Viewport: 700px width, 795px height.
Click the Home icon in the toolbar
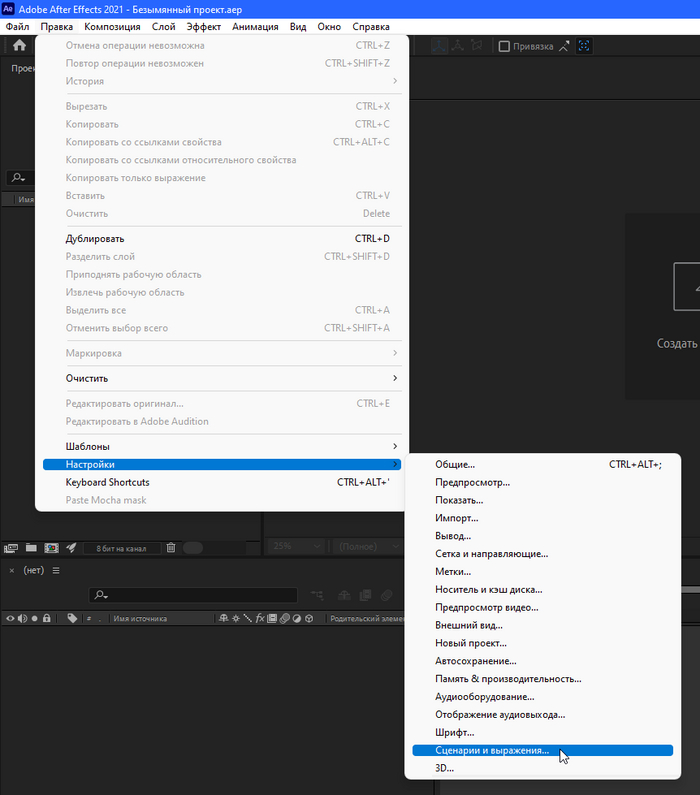click(19, 45)
